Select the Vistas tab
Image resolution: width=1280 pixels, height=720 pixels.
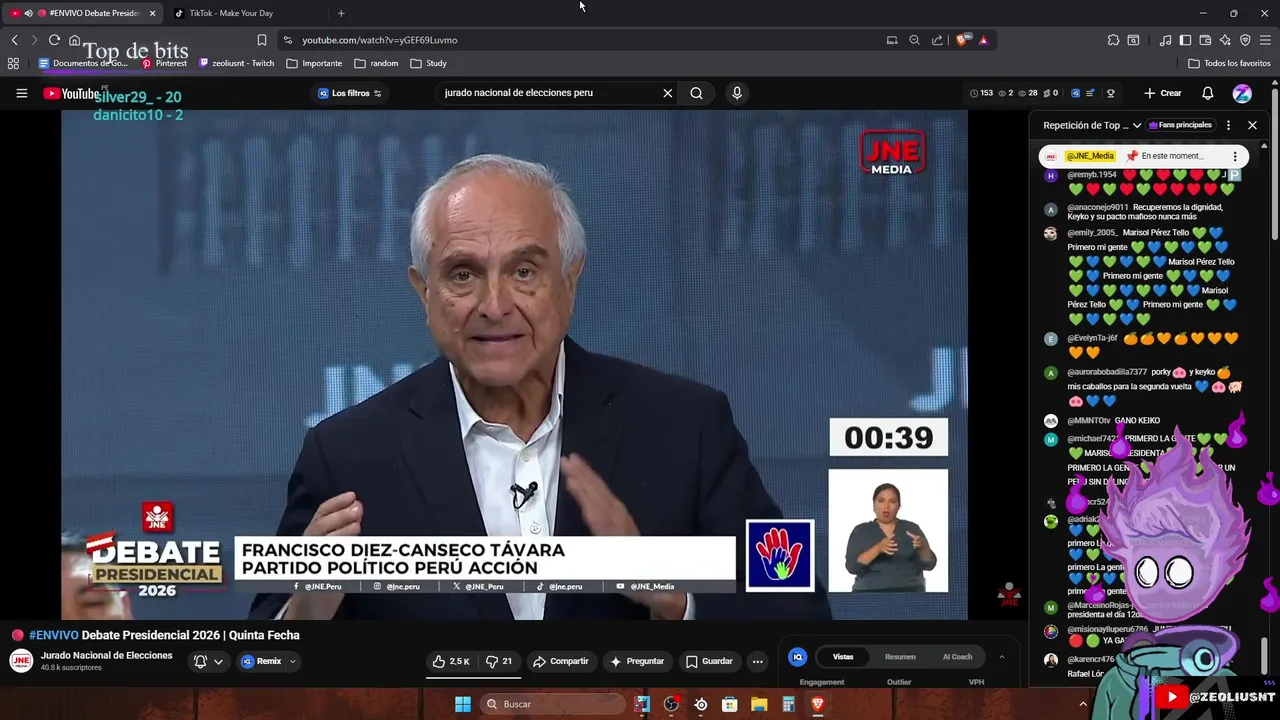pos(843,657)
